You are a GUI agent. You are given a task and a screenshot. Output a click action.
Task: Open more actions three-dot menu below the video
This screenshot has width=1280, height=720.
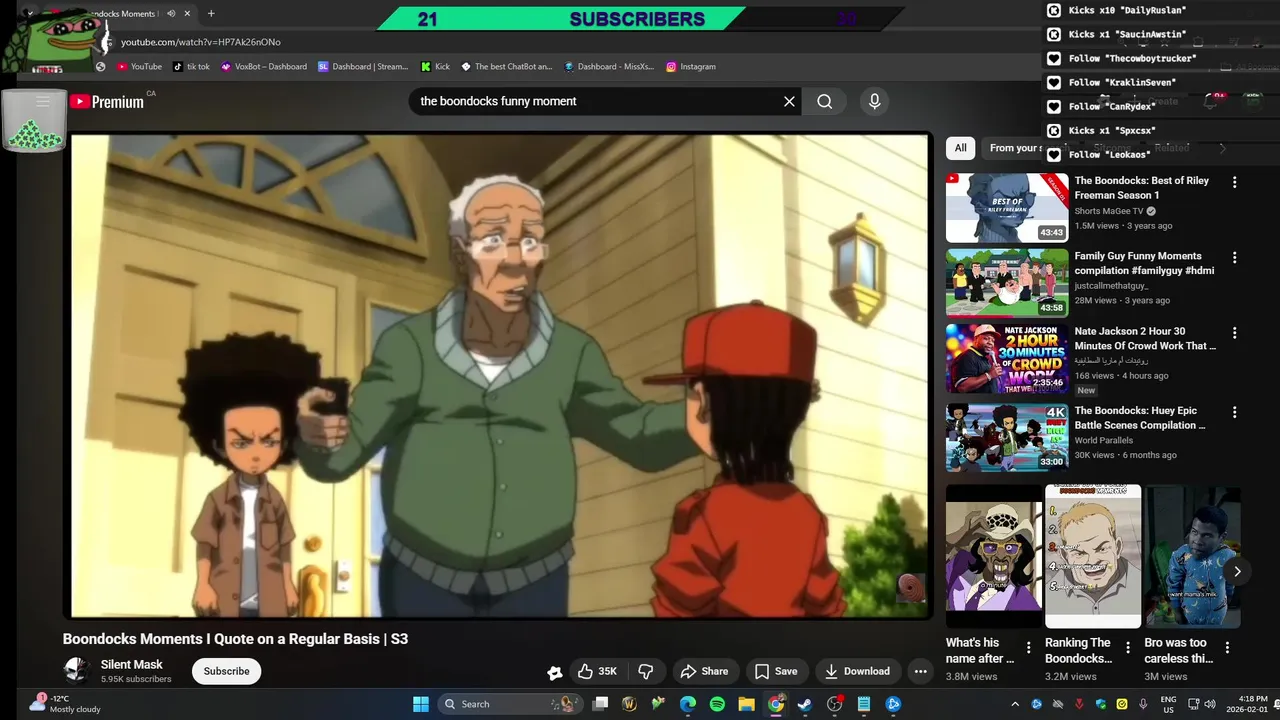[921, 671]
